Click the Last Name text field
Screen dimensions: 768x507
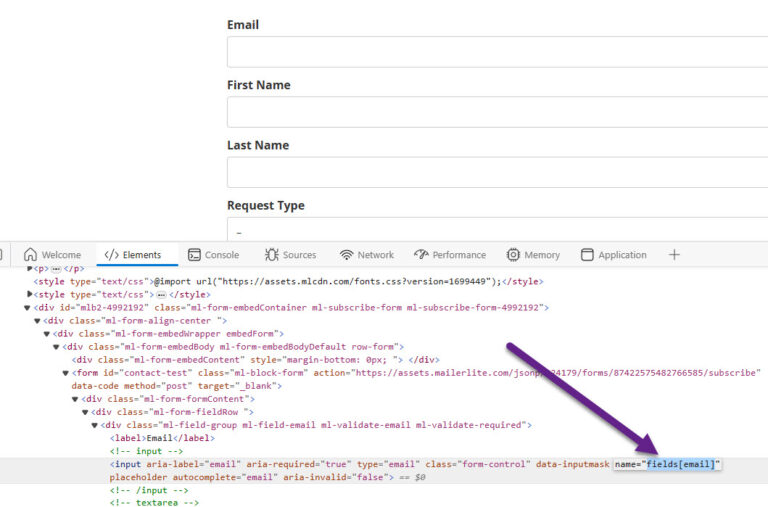point(497,172)
